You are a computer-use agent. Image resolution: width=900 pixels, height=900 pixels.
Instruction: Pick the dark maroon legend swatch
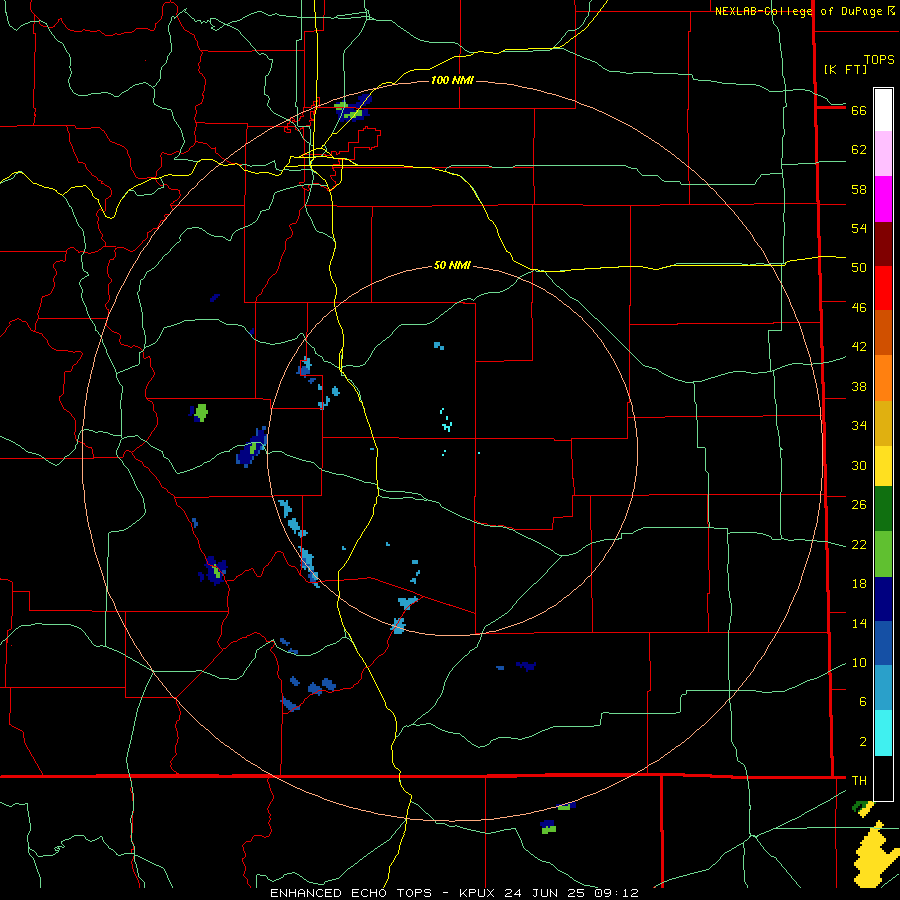pyautogui.click(x=883, y=244)
